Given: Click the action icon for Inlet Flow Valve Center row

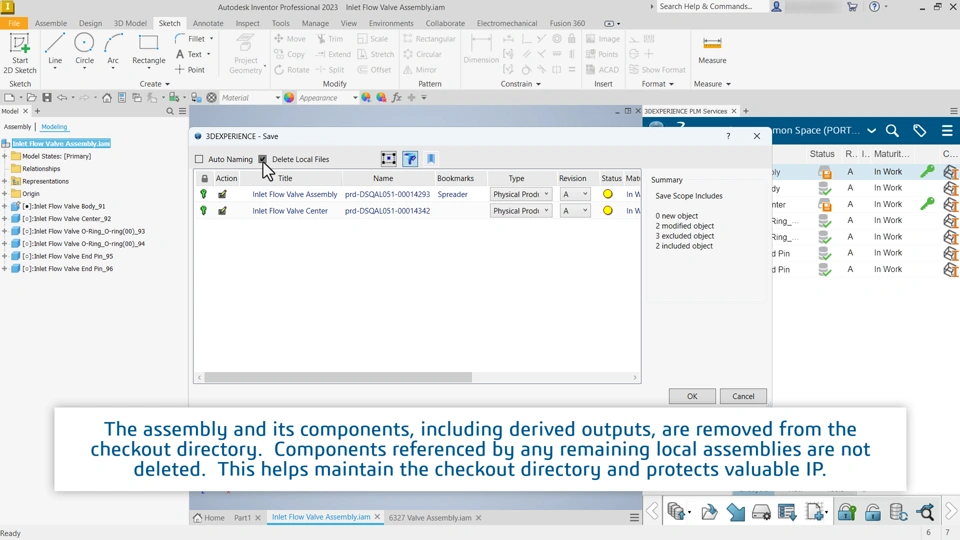Looking at the screenshot, I should click(222, 211).
